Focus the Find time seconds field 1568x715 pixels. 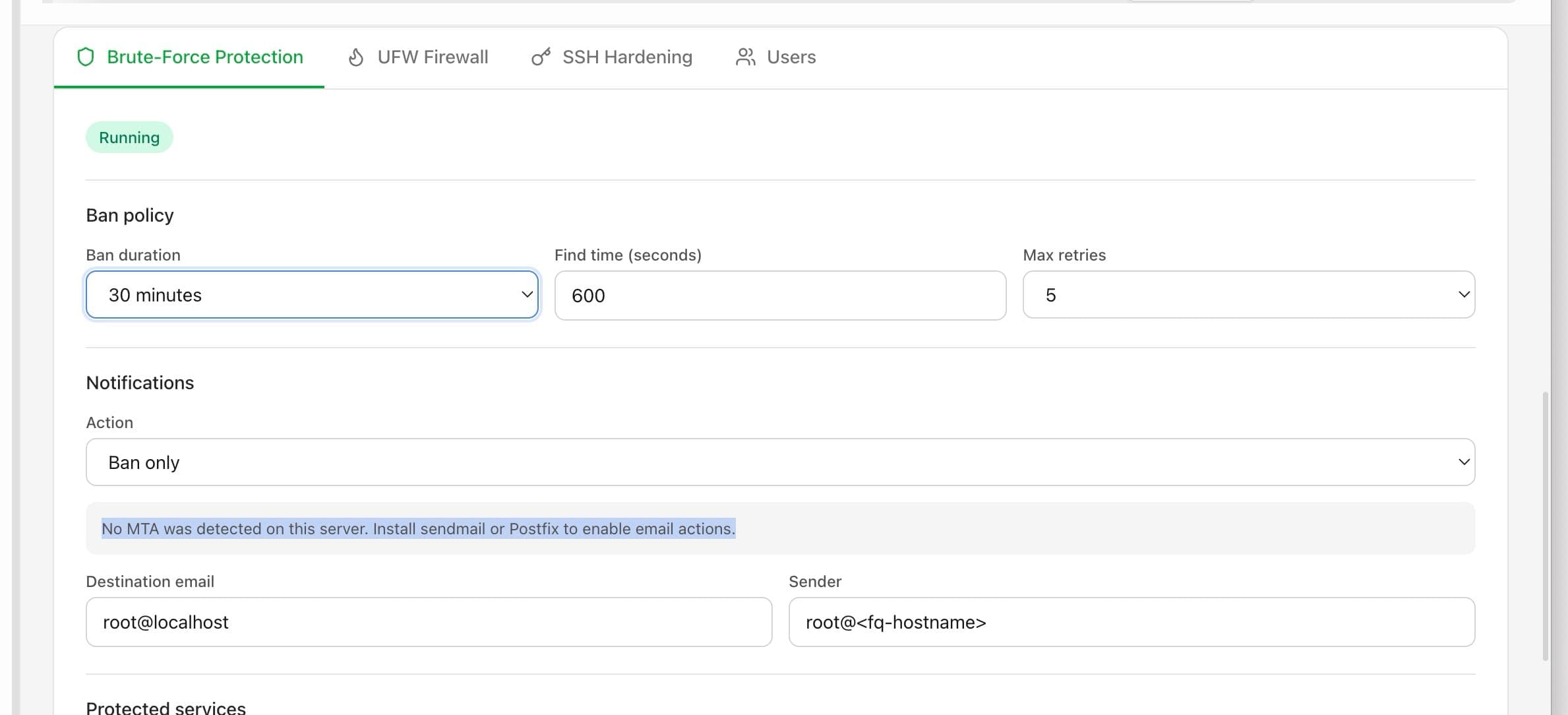coord(780,295)
